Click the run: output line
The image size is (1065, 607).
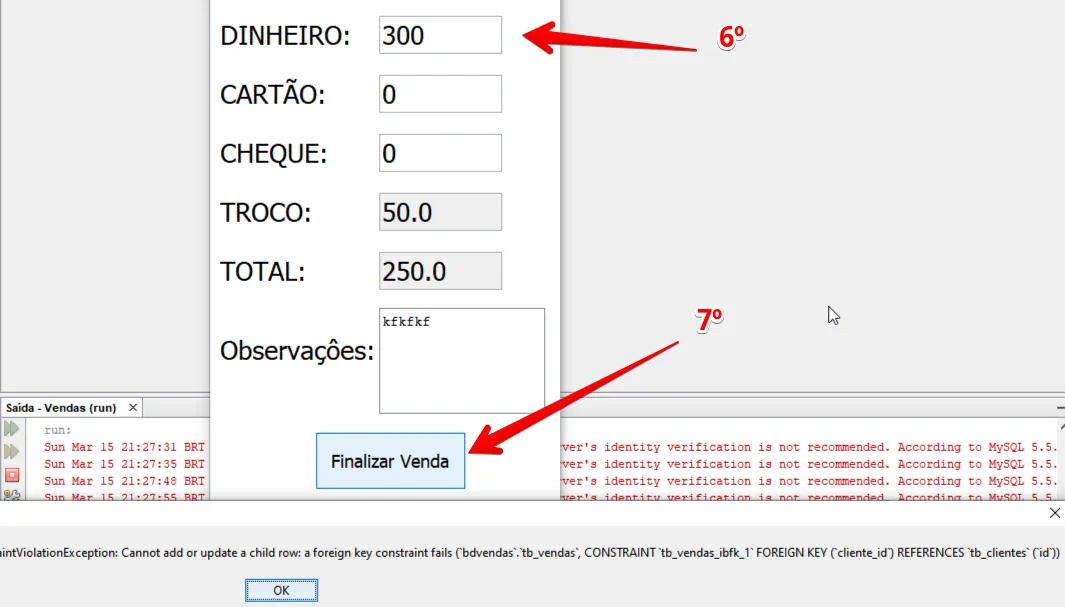coord(58,430)
